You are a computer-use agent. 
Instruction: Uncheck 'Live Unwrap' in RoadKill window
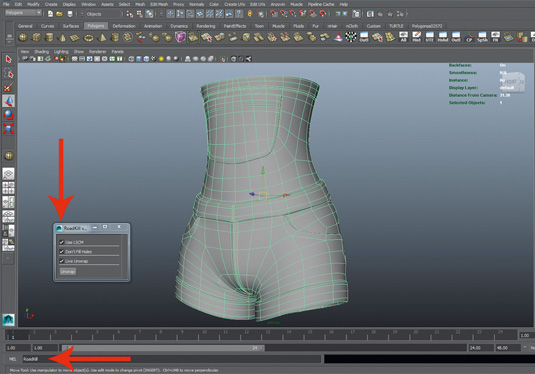coord(62,261)
